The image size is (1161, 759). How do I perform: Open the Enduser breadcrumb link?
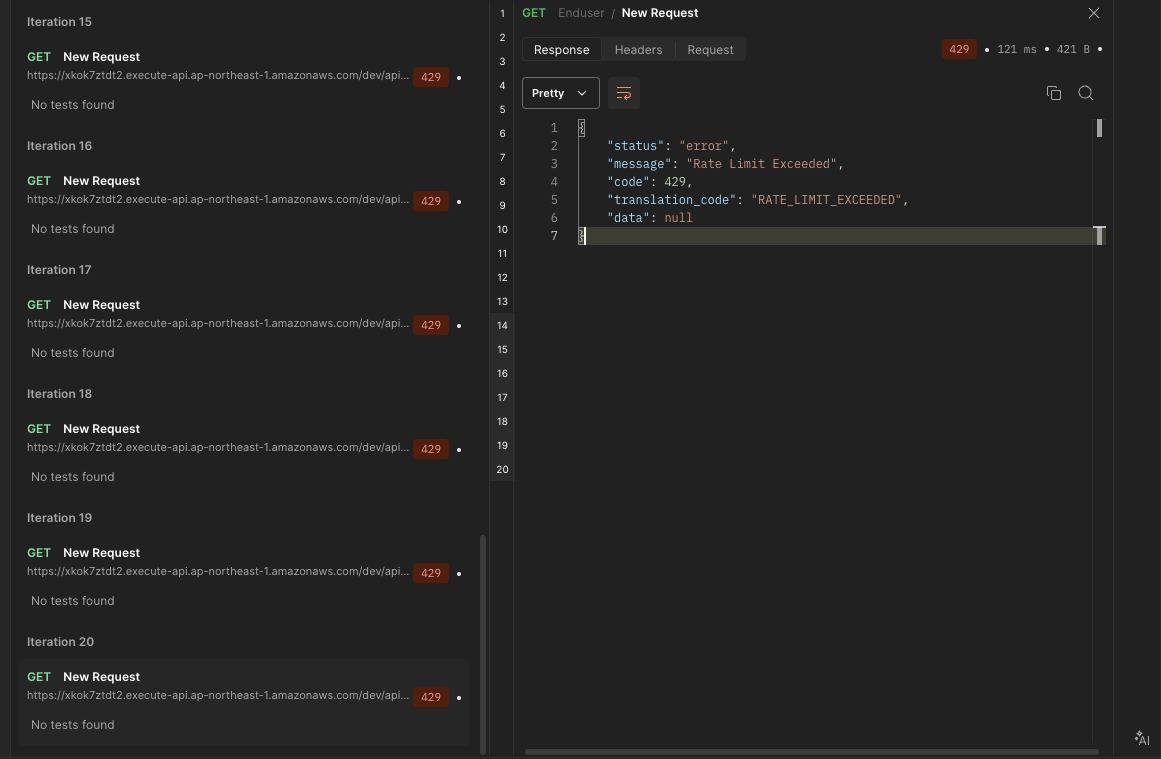coord(581,13)
